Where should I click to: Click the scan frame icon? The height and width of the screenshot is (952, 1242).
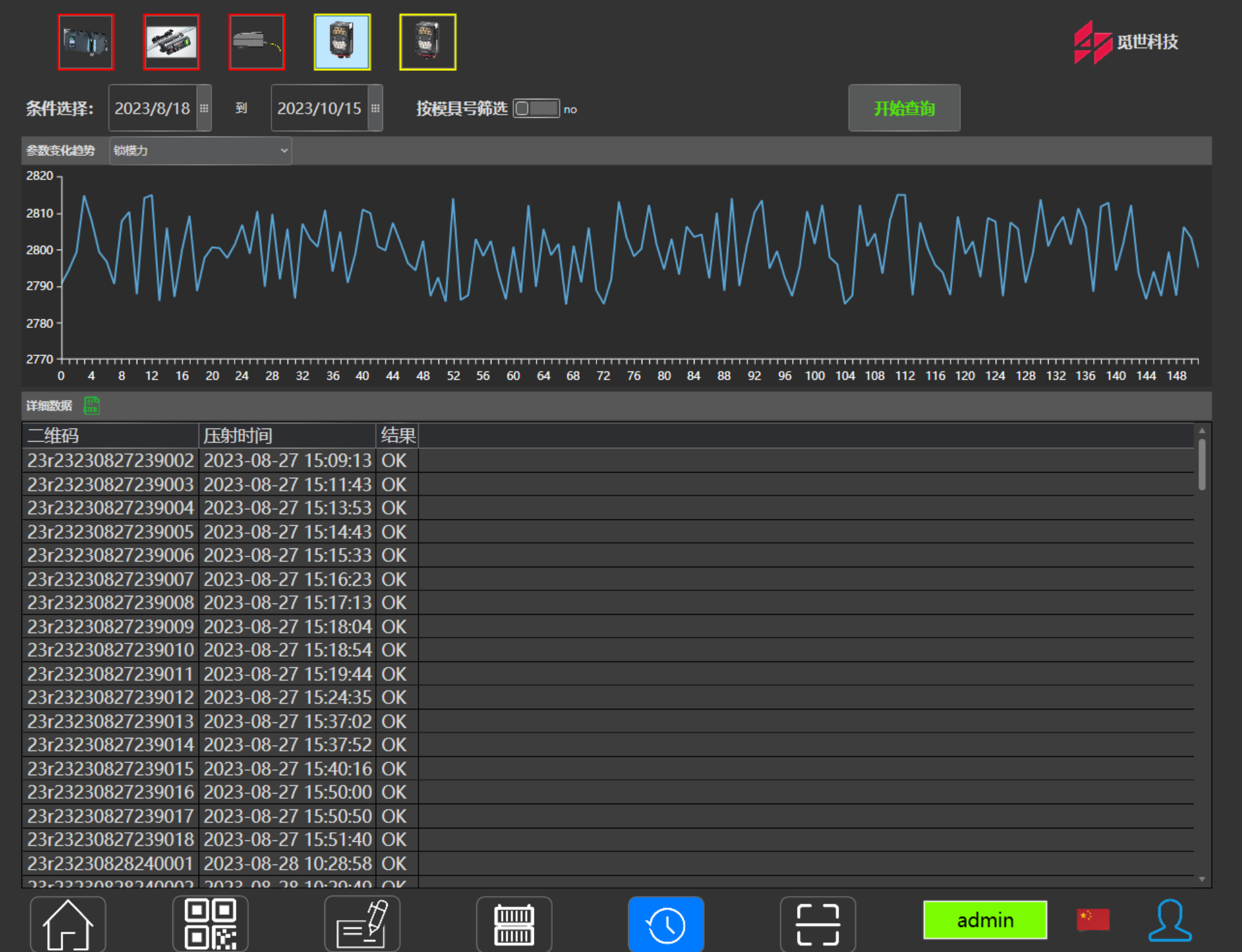pos(817,924)
